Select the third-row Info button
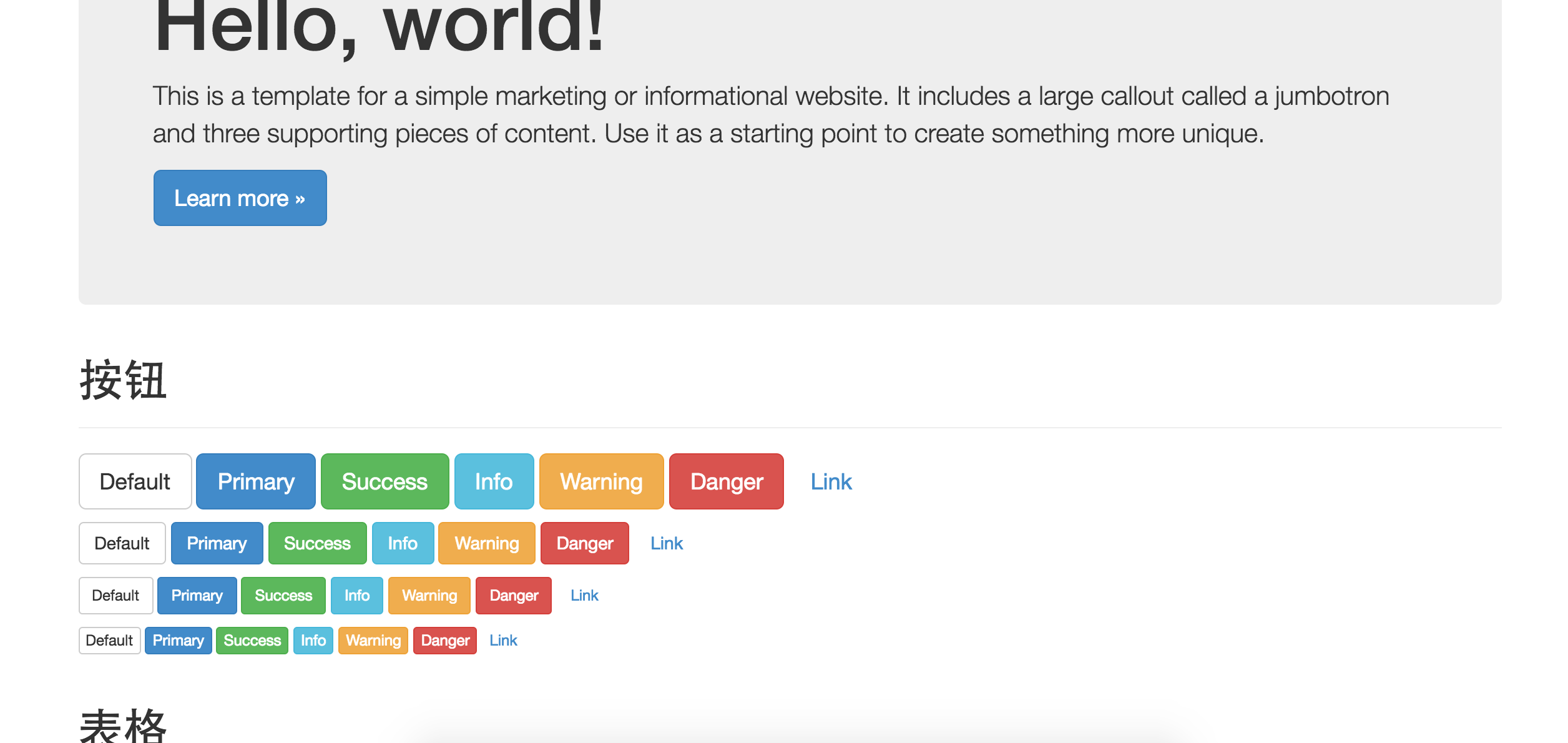 coord(356,595)
